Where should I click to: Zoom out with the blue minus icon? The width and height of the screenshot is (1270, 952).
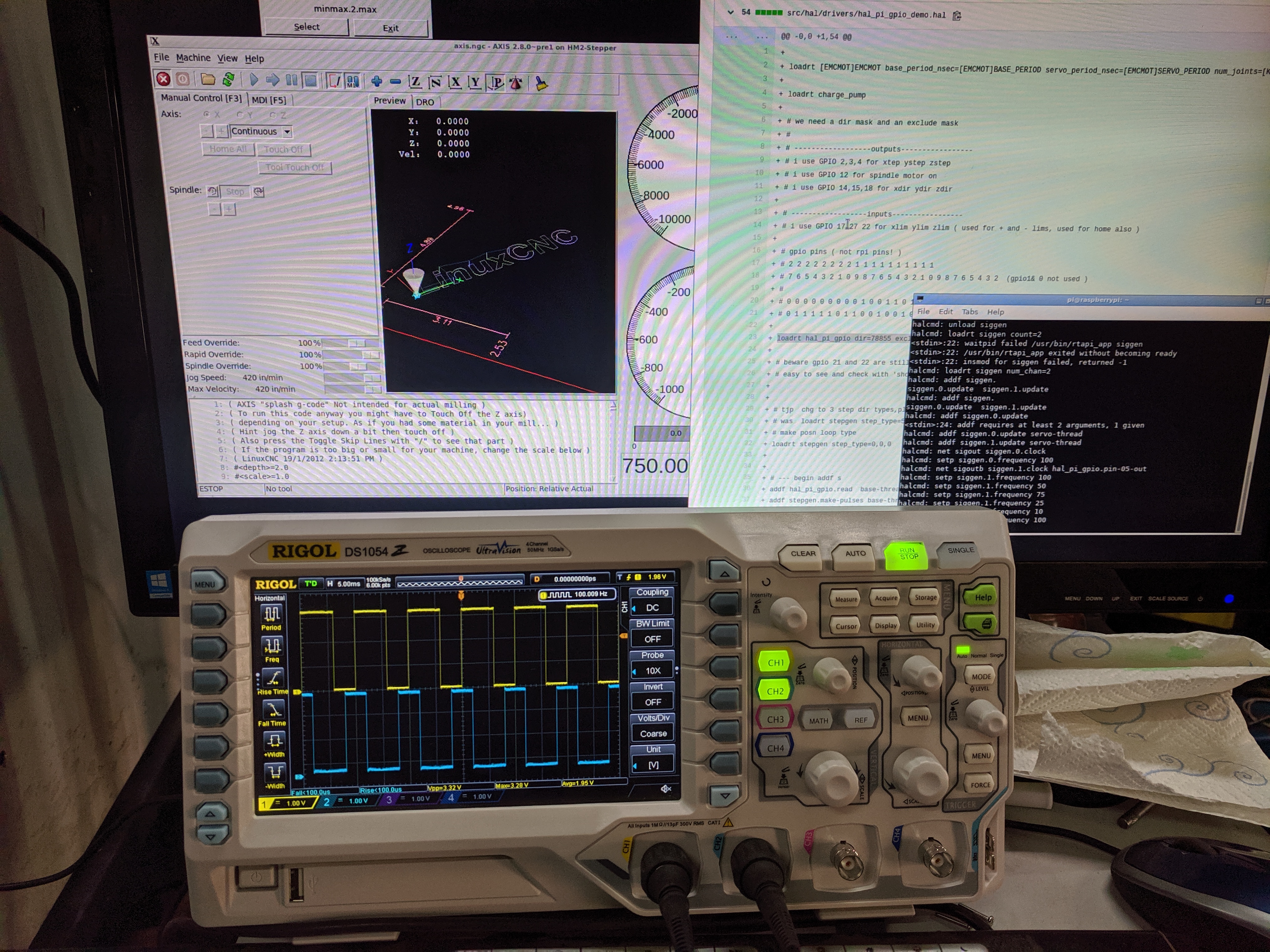point(395,82)
